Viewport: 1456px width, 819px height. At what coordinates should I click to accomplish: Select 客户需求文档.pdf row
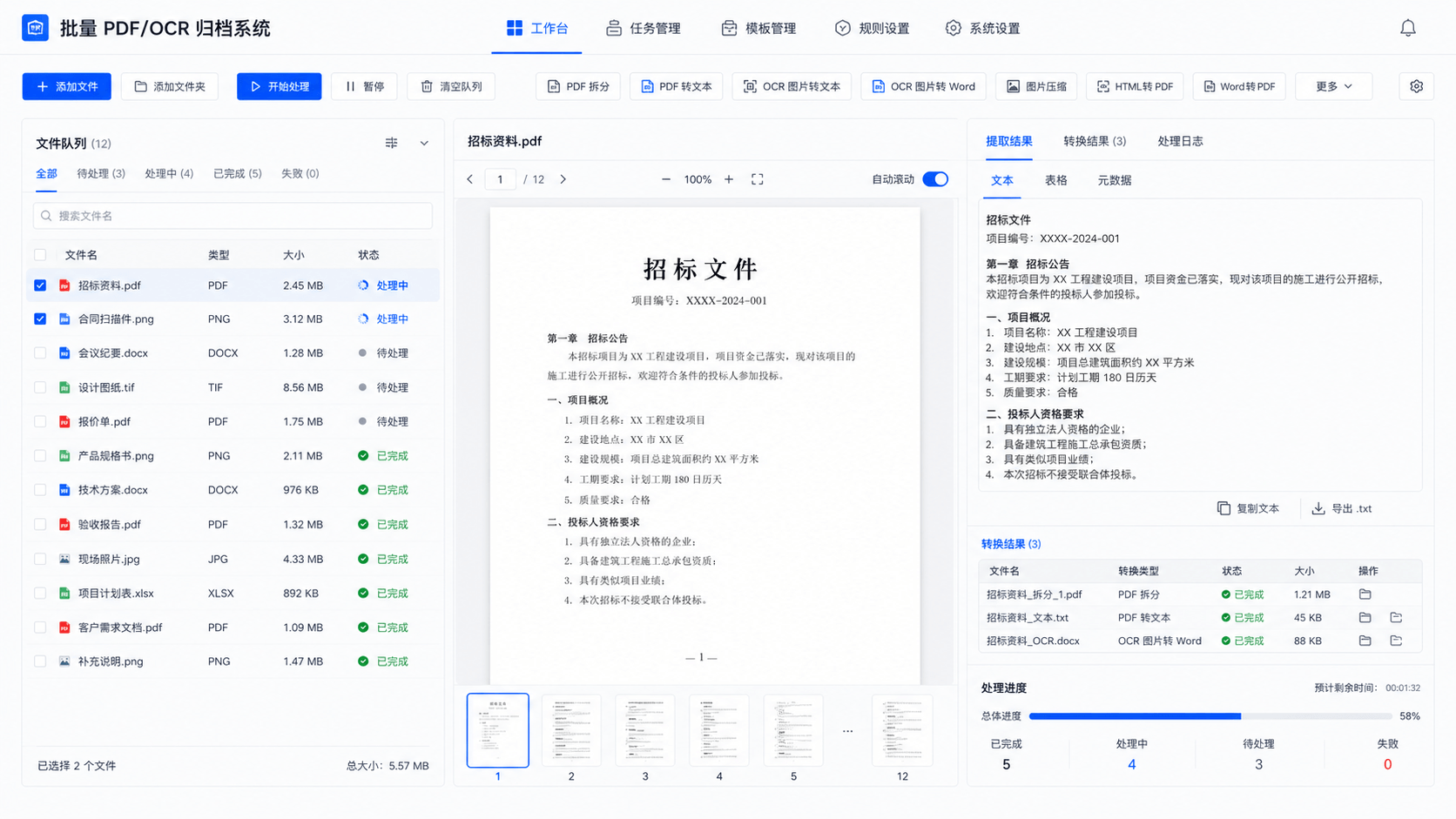click(233, 628)
